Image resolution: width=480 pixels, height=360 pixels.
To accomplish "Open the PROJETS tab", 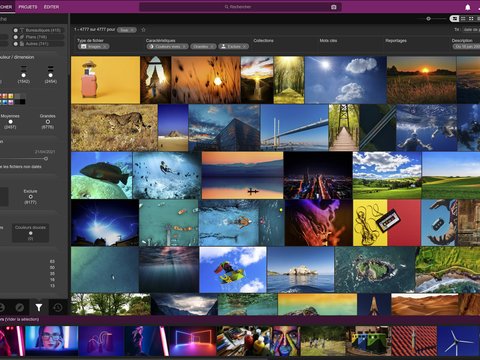I will 28,7.
